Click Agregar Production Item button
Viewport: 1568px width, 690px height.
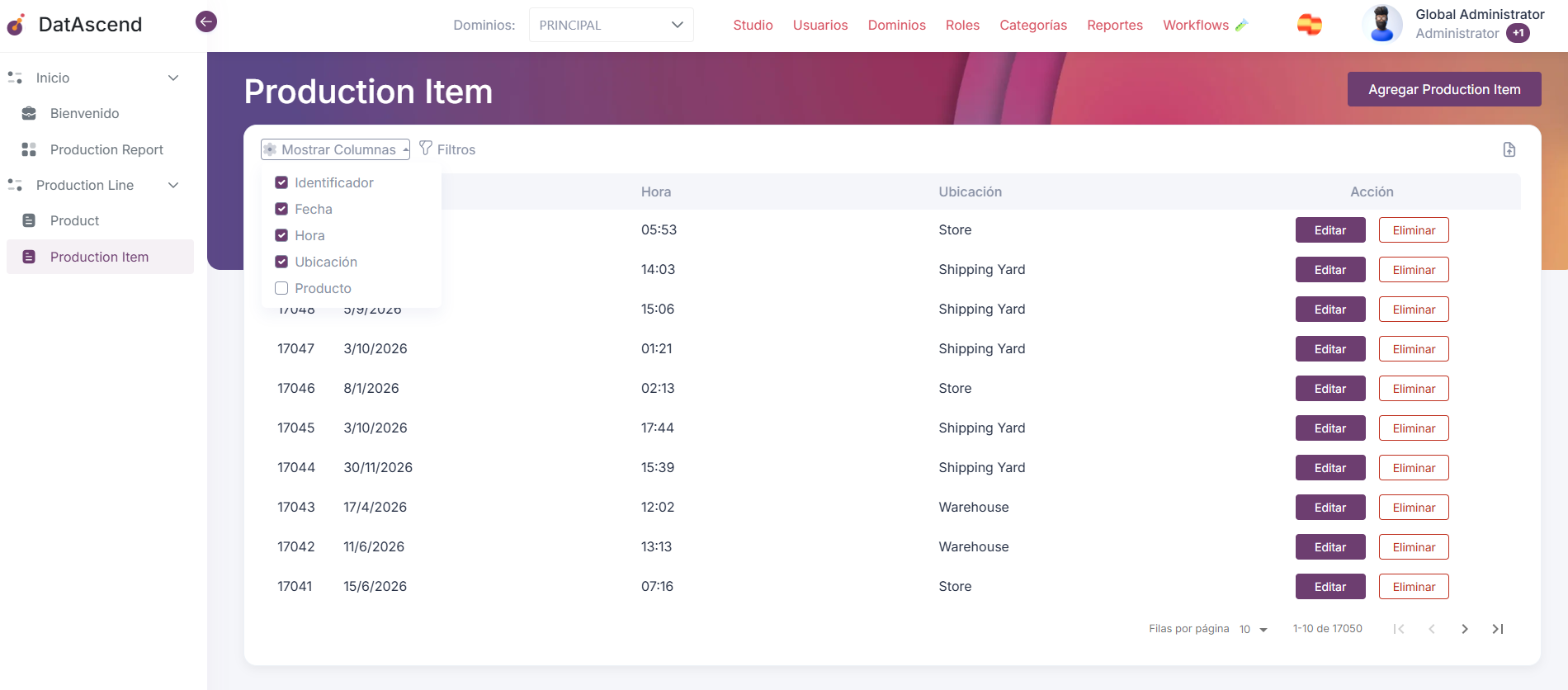1443,89
